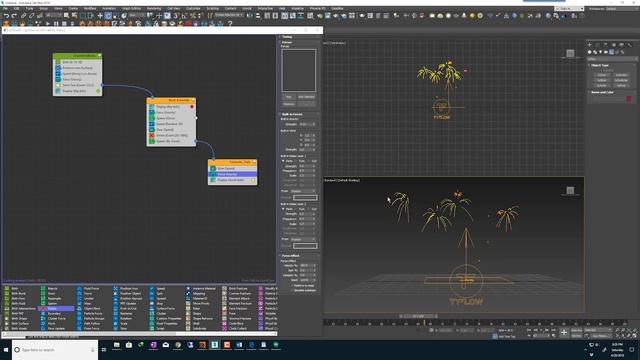Image resolution: width=640 pixels, height=360 pixels.
Task: Activate the Select and Move tool
Action: 100,16
